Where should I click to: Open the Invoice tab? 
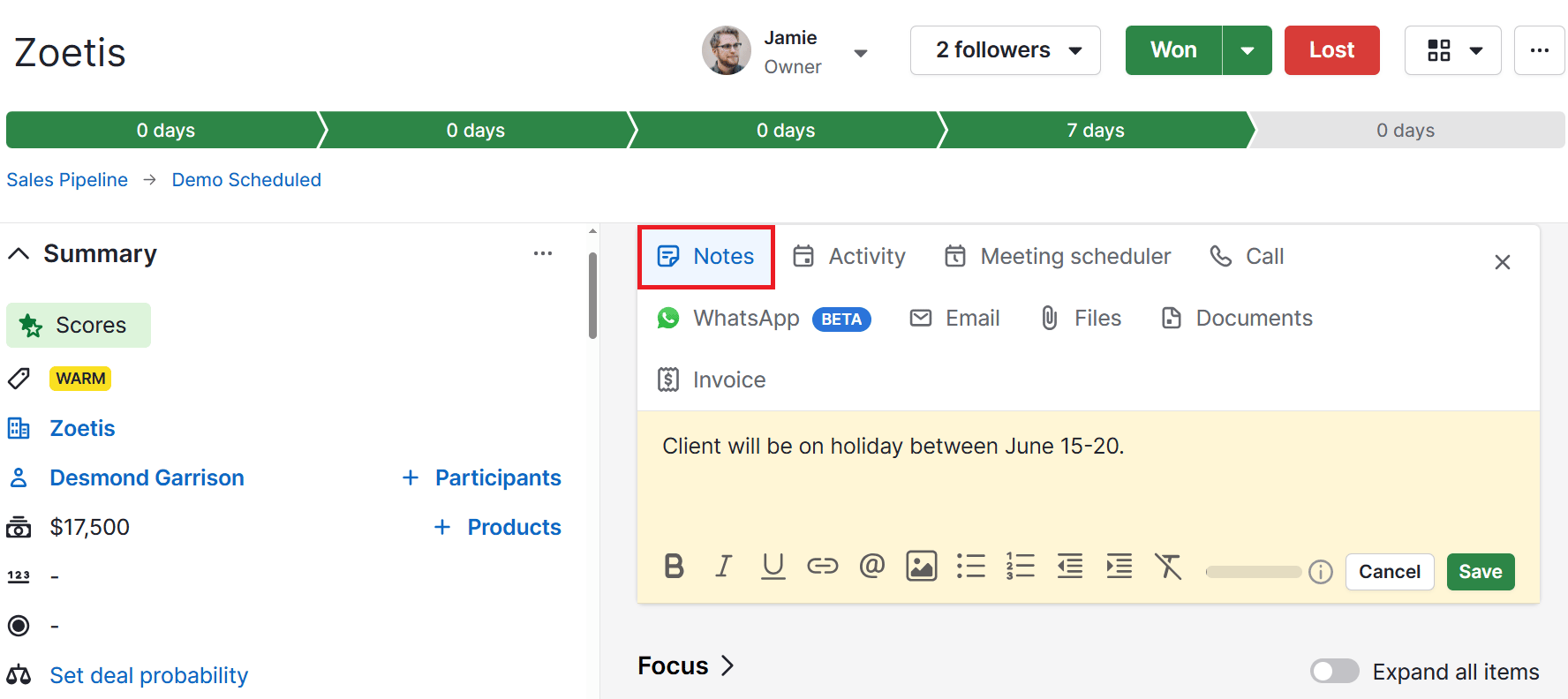coord(712,380)
